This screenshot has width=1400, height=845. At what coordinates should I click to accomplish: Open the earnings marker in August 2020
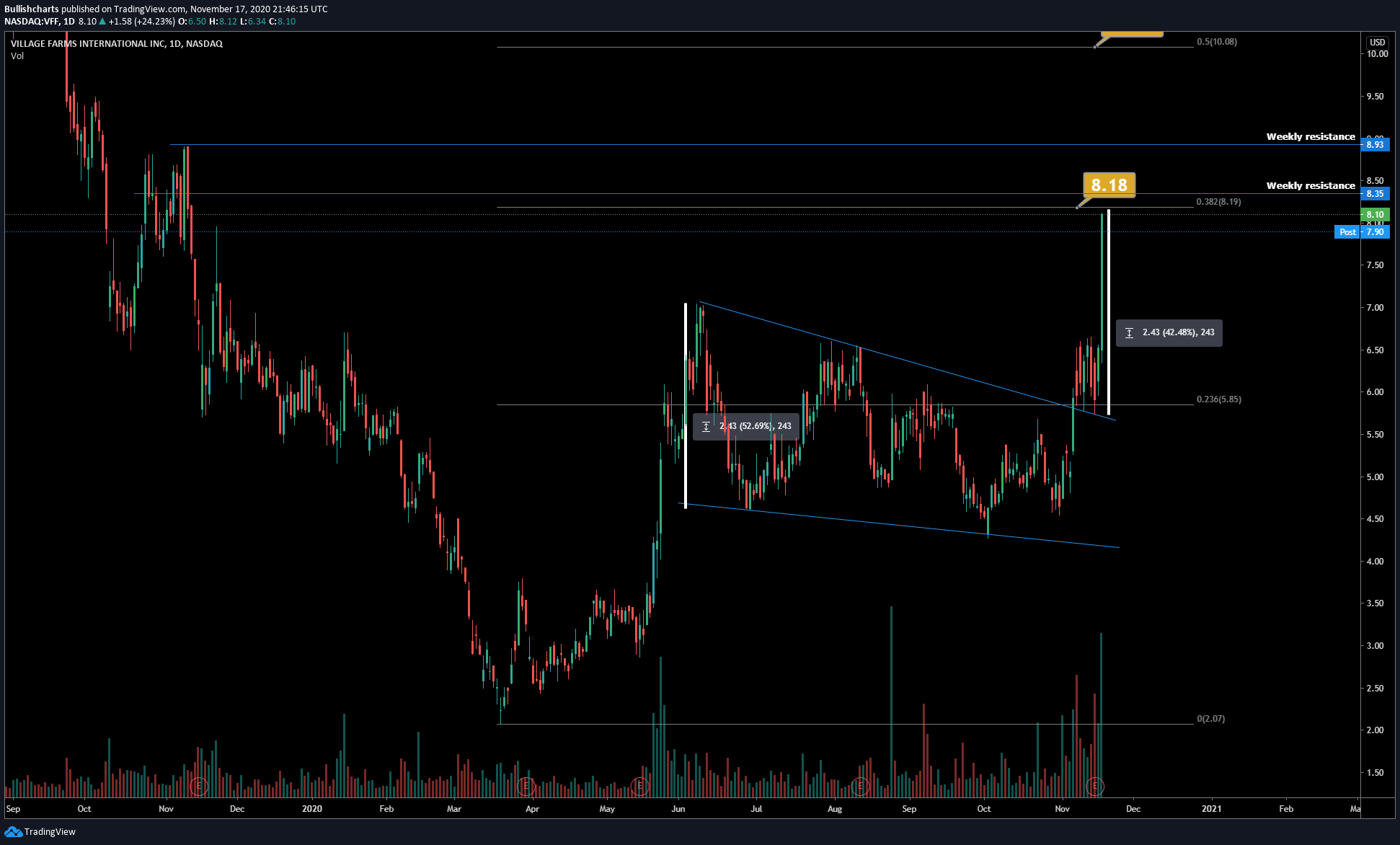pos(860,787)
